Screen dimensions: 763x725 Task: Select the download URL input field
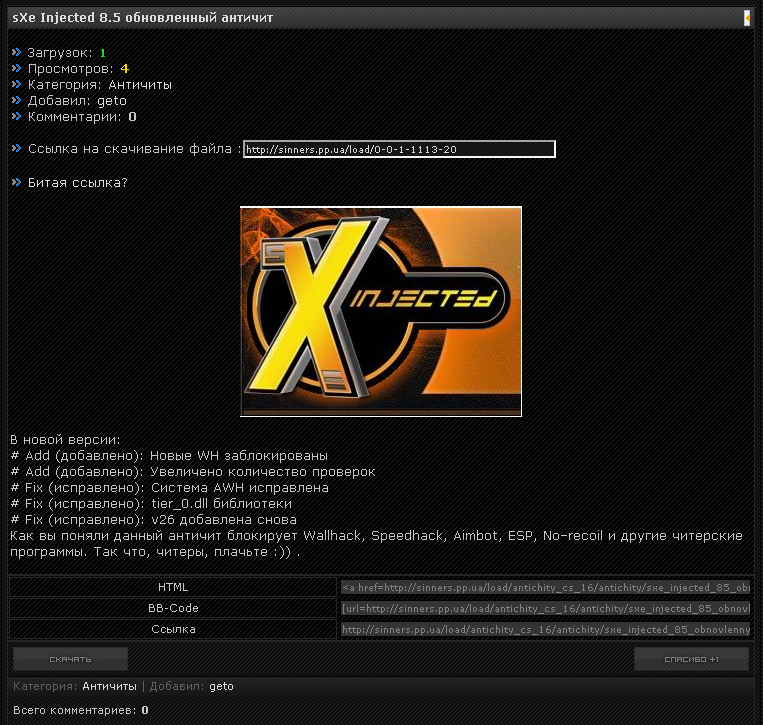399,149
